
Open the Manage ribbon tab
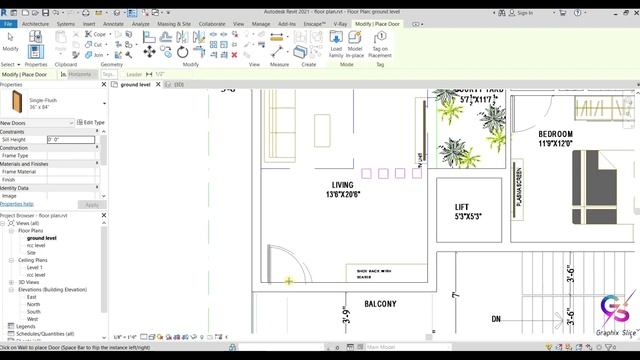click(261, 24)
